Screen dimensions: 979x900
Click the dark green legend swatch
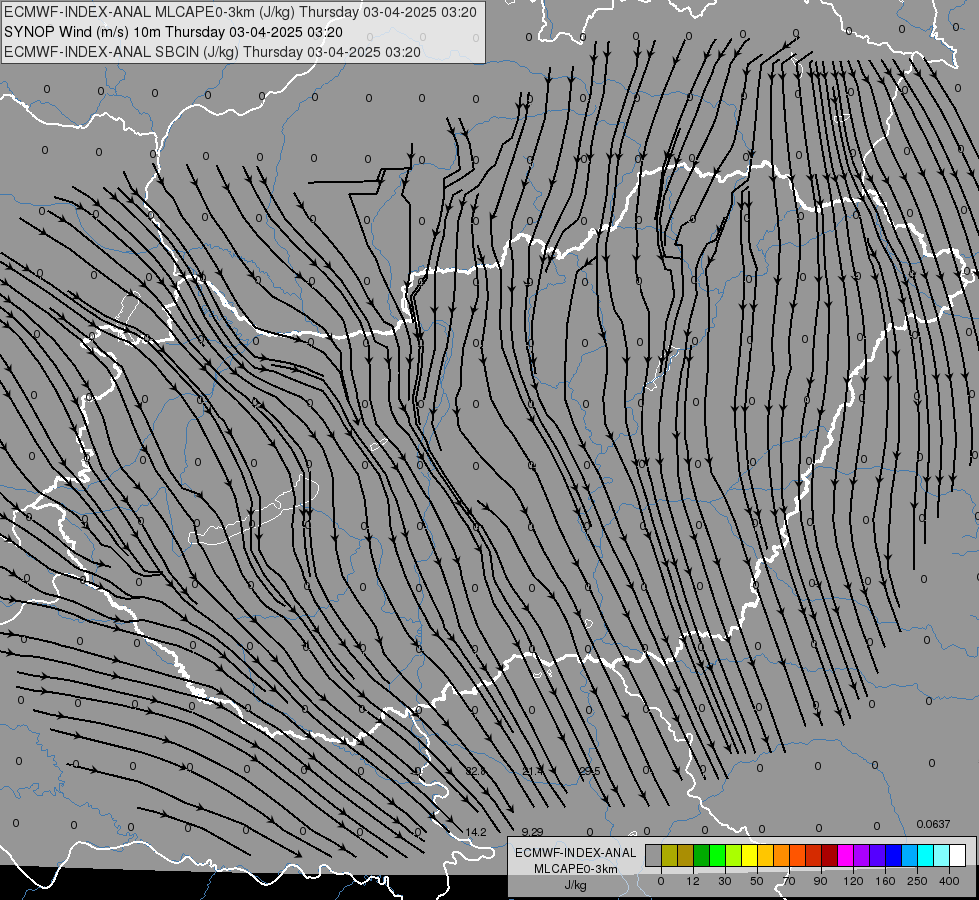point(702,855)
